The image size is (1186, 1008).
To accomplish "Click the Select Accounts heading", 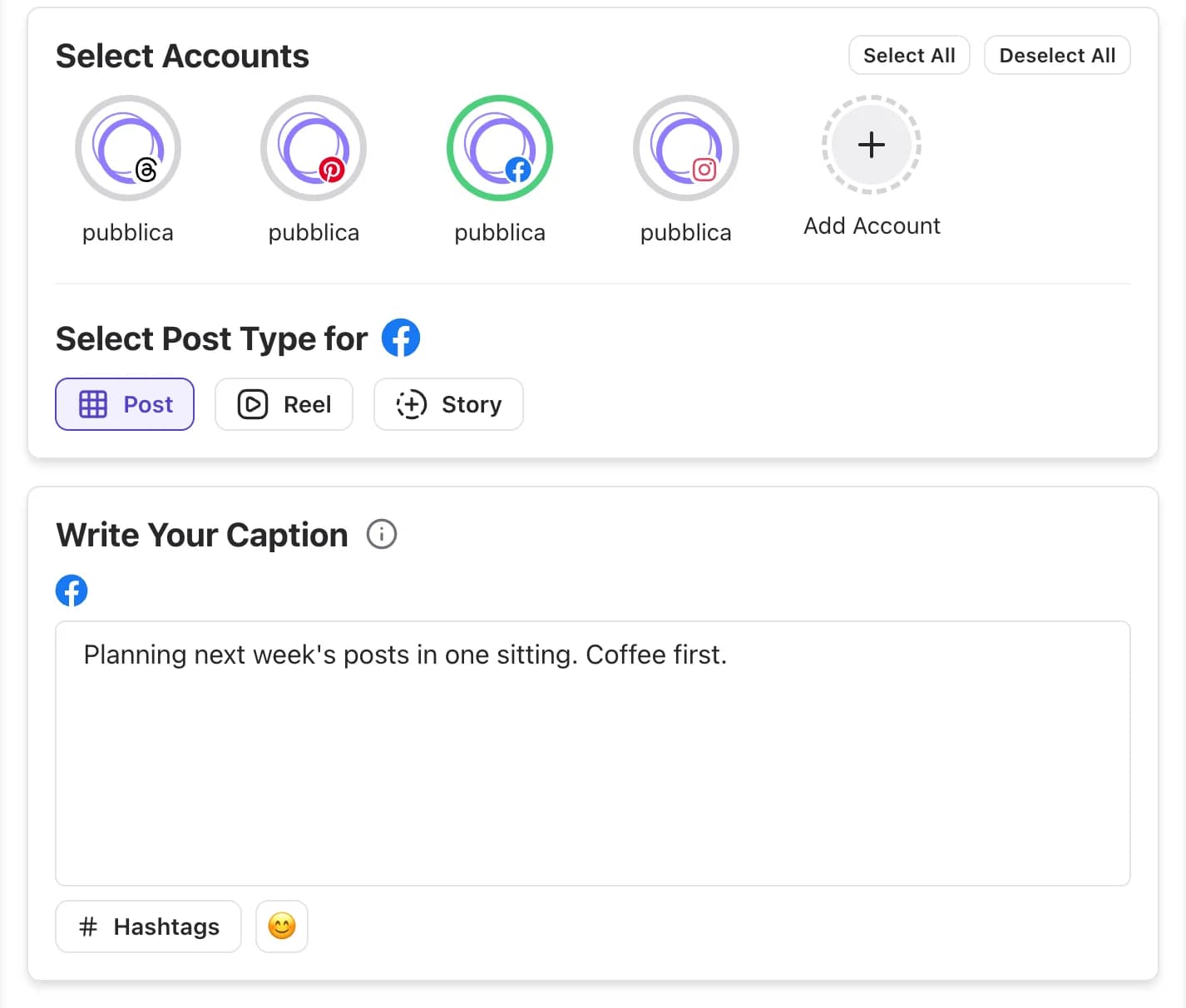I will [x=182, y=57].
